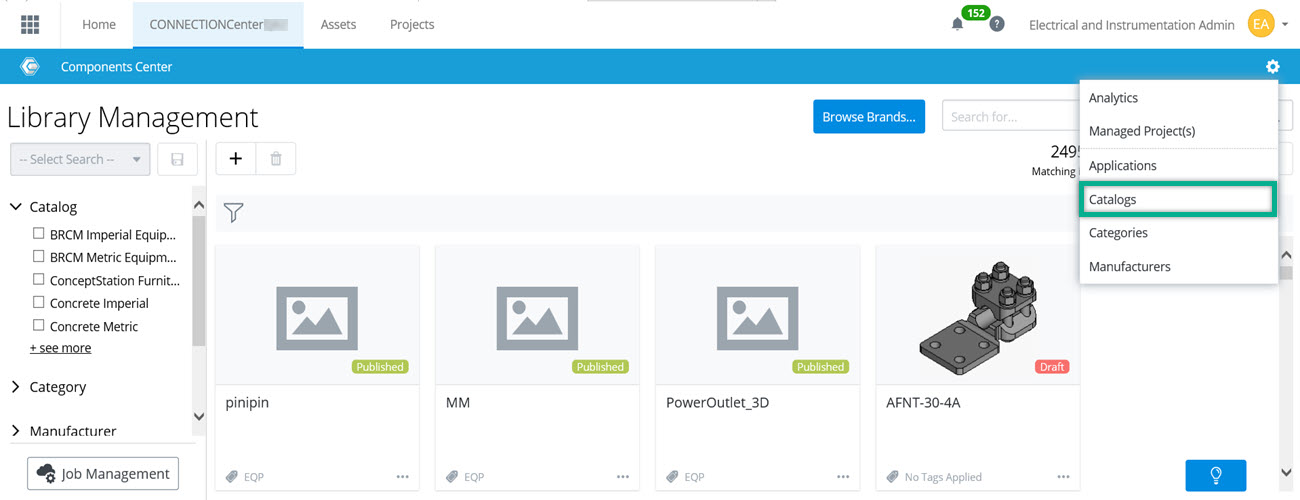The height and width of the screenshot is (500, 1300).
Task: Enable the Concrete Imperial catalog filter
Action: (x=39, y=302)
